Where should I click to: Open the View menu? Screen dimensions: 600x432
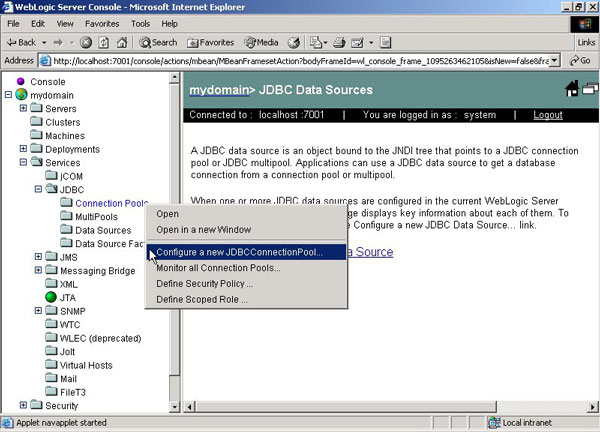click(65, 24)
